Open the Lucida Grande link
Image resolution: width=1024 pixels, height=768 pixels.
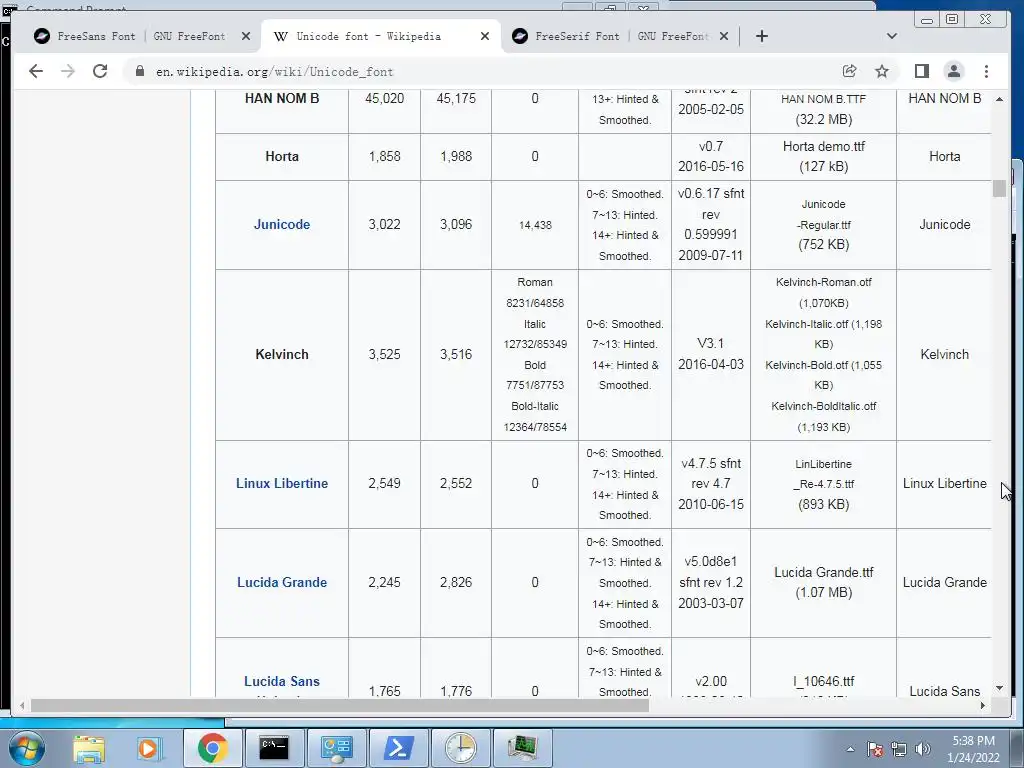[281, 583]
